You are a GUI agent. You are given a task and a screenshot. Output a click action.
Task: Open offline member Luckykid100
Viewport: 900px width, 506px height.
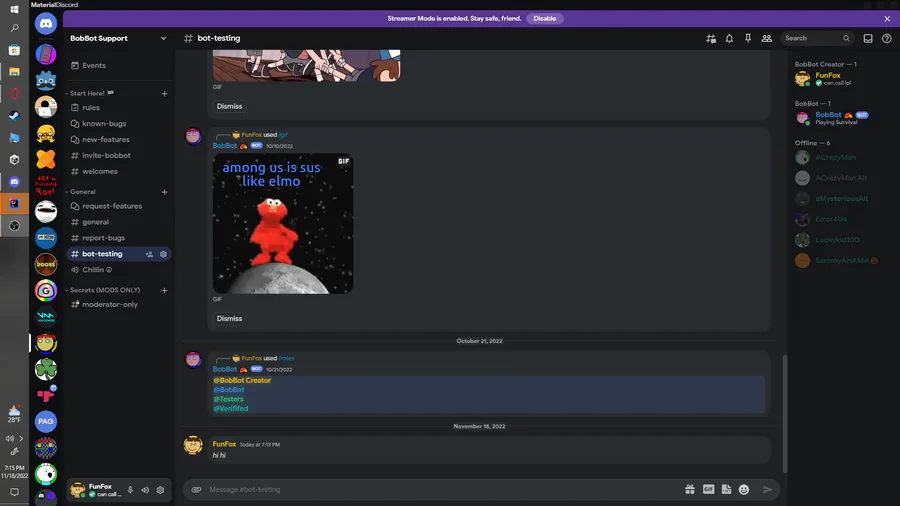843,240
